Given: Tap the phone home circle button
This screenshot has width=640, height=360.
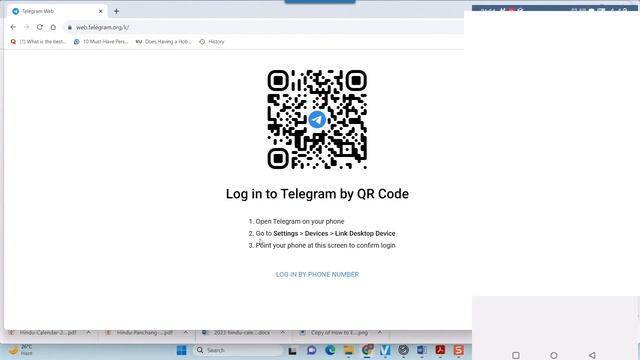Looking at the screenshot, I should (x=554, y=355).
